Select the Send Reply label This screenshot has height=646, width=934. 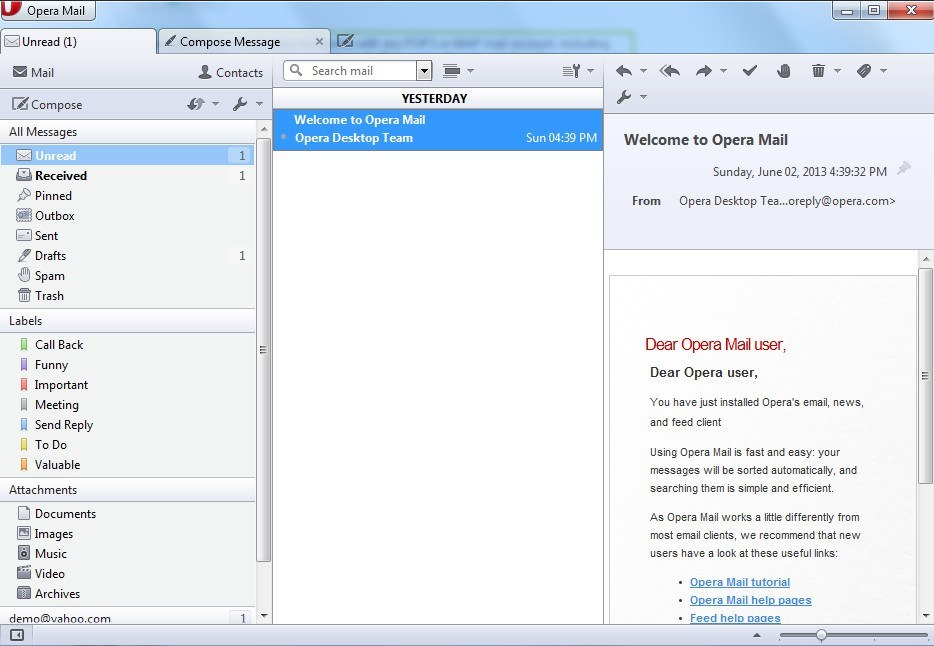tap(127, 425)
